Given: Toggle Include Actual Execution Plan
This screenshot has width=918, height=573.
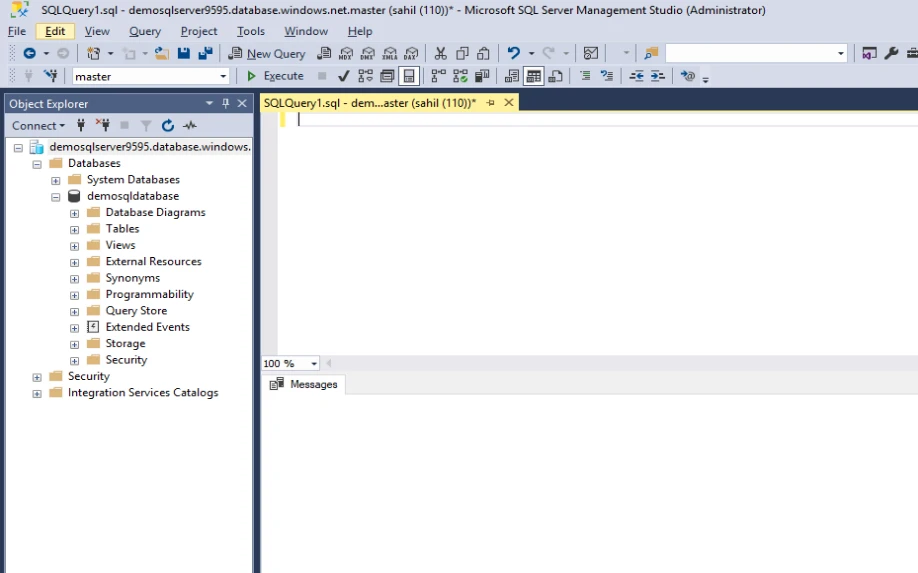Looking at the screenshot, I should click(x=438, y=76).
